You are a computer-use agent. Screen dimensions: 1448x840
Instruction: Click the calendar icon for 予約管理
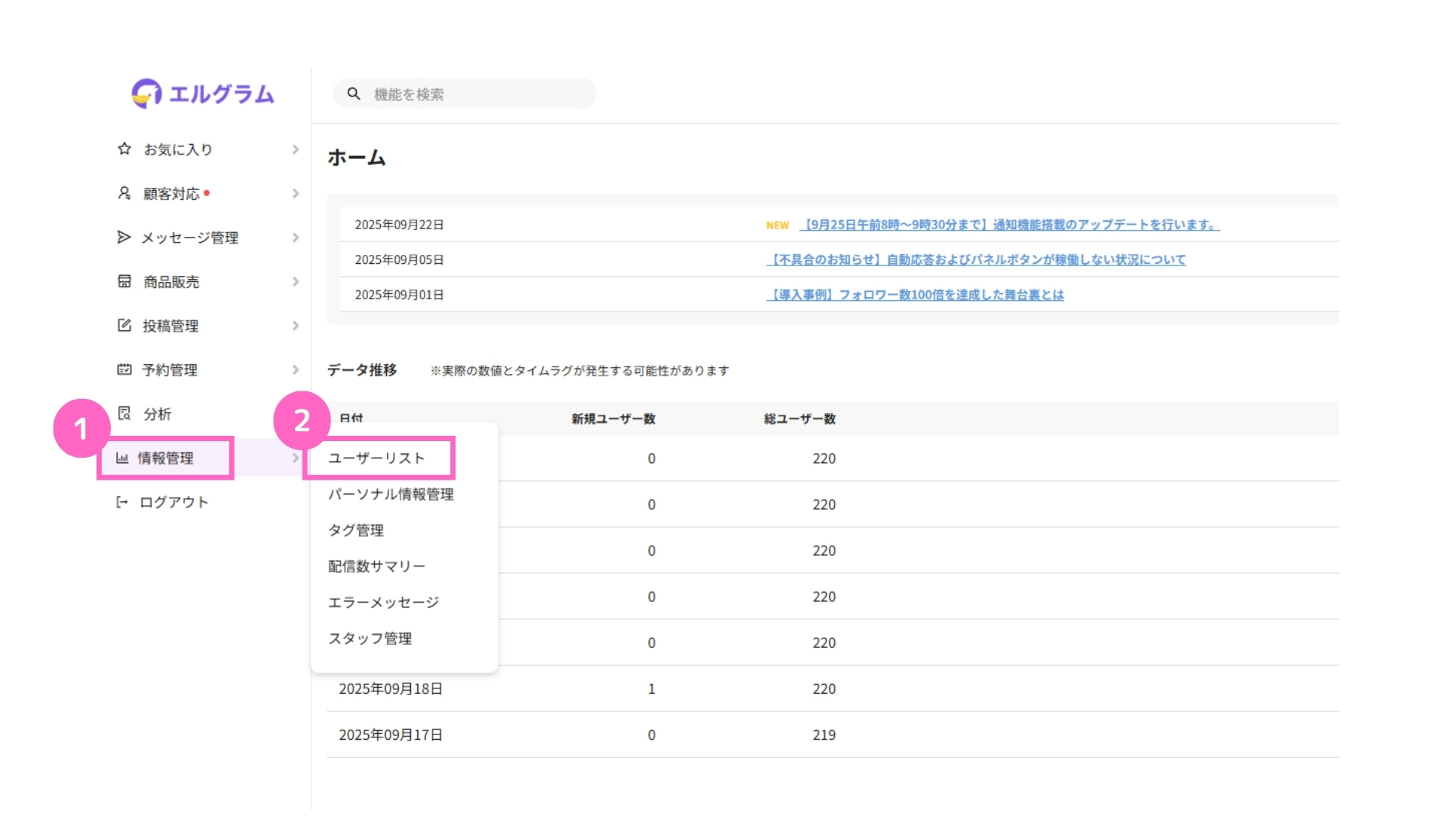click(124, 369)
